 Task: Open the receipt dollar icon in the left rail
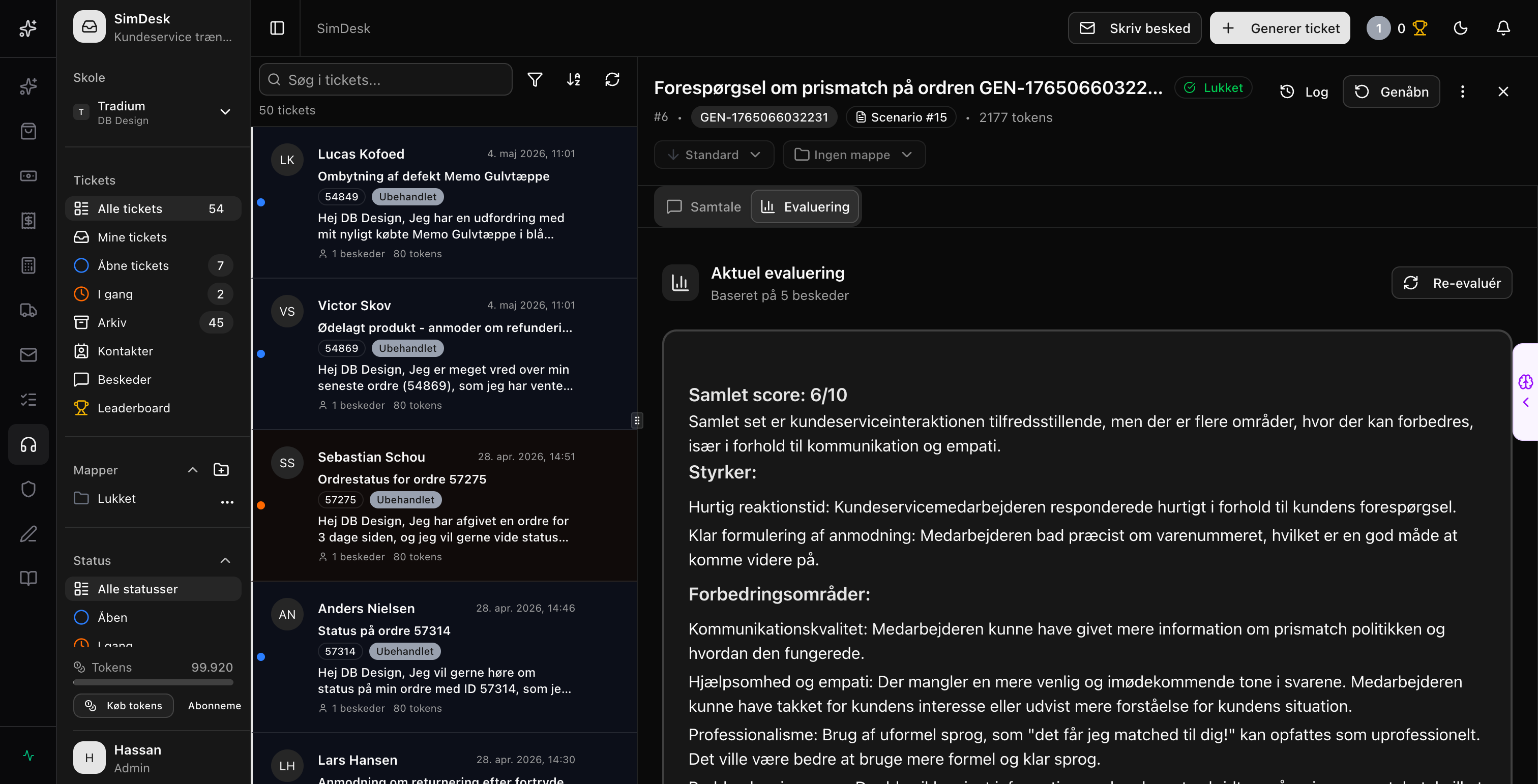[x=28, y=221]
